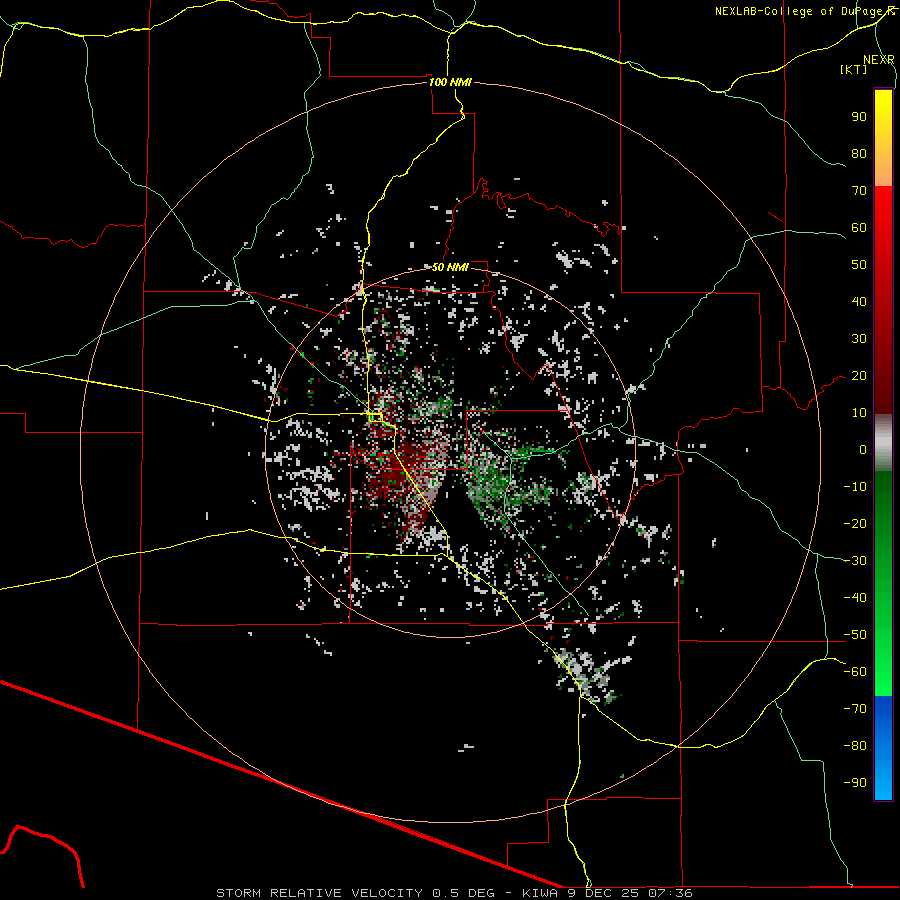Click the -90 value on velocity scale

tap(855, 783)
